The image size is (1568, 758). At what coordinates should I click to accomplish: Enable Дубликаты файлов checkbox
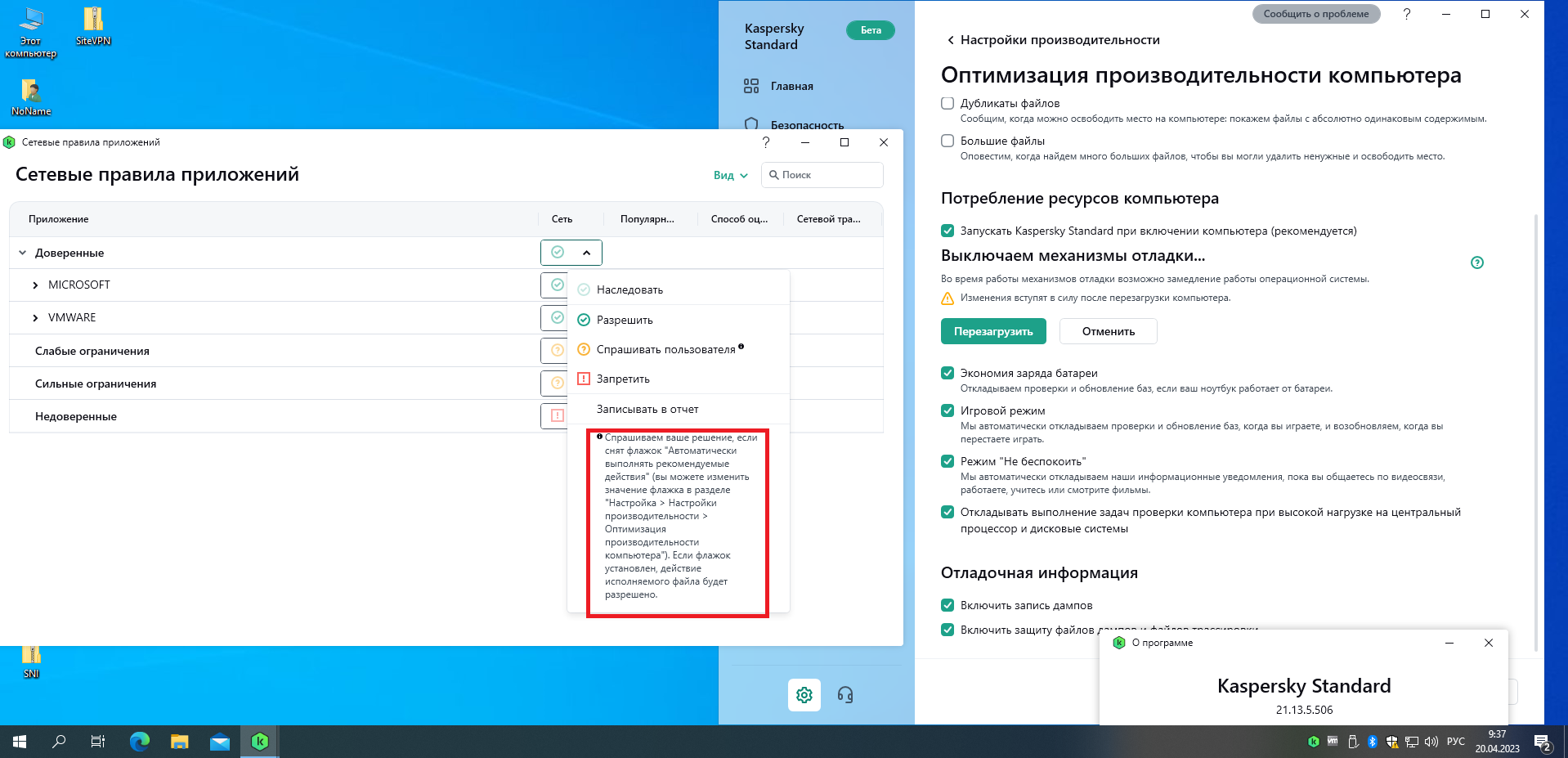[x=948, y=103]
